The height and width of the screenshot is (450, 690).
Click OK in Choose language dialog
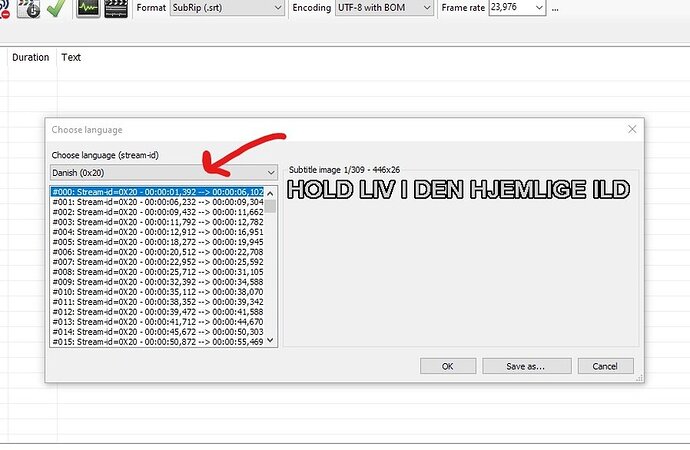tap(448, 366)
